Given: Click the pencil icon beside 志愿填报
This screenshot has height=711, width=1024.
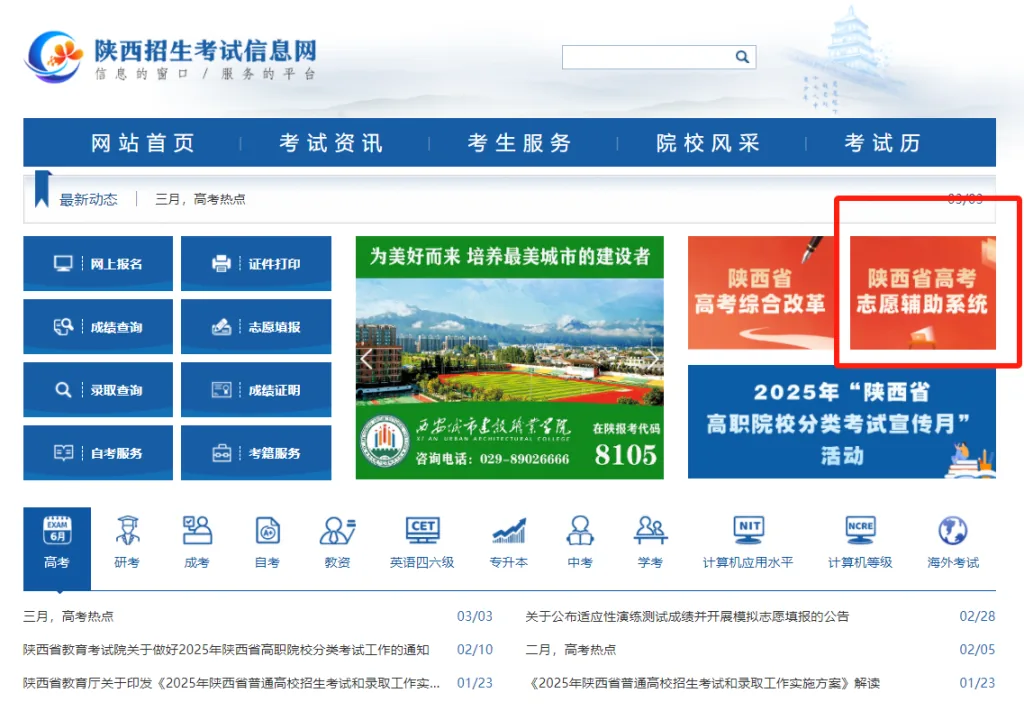Looking at the screenshot, I should coord(221,326).
